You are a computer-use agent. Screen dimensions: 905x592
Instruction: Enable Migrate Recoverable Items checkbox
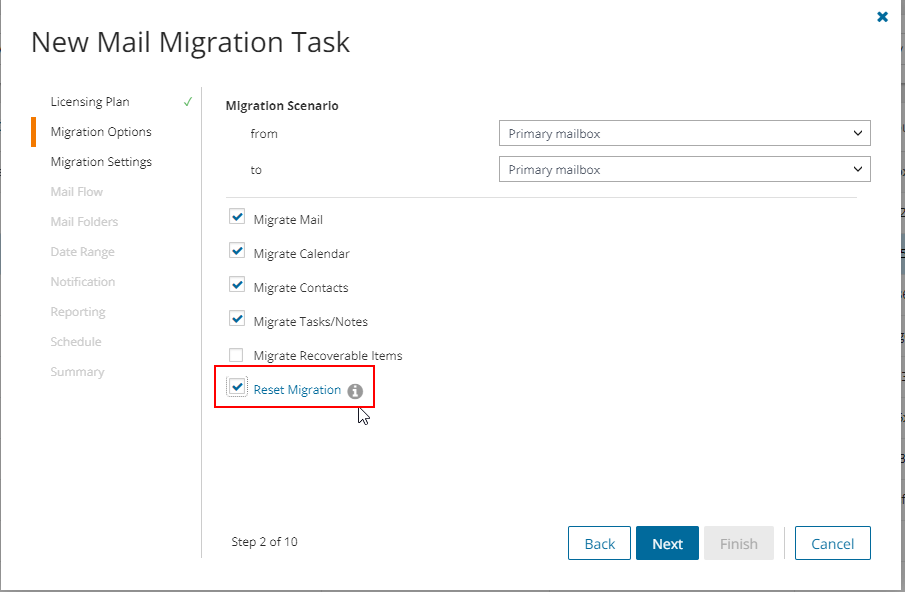[236, 354]
